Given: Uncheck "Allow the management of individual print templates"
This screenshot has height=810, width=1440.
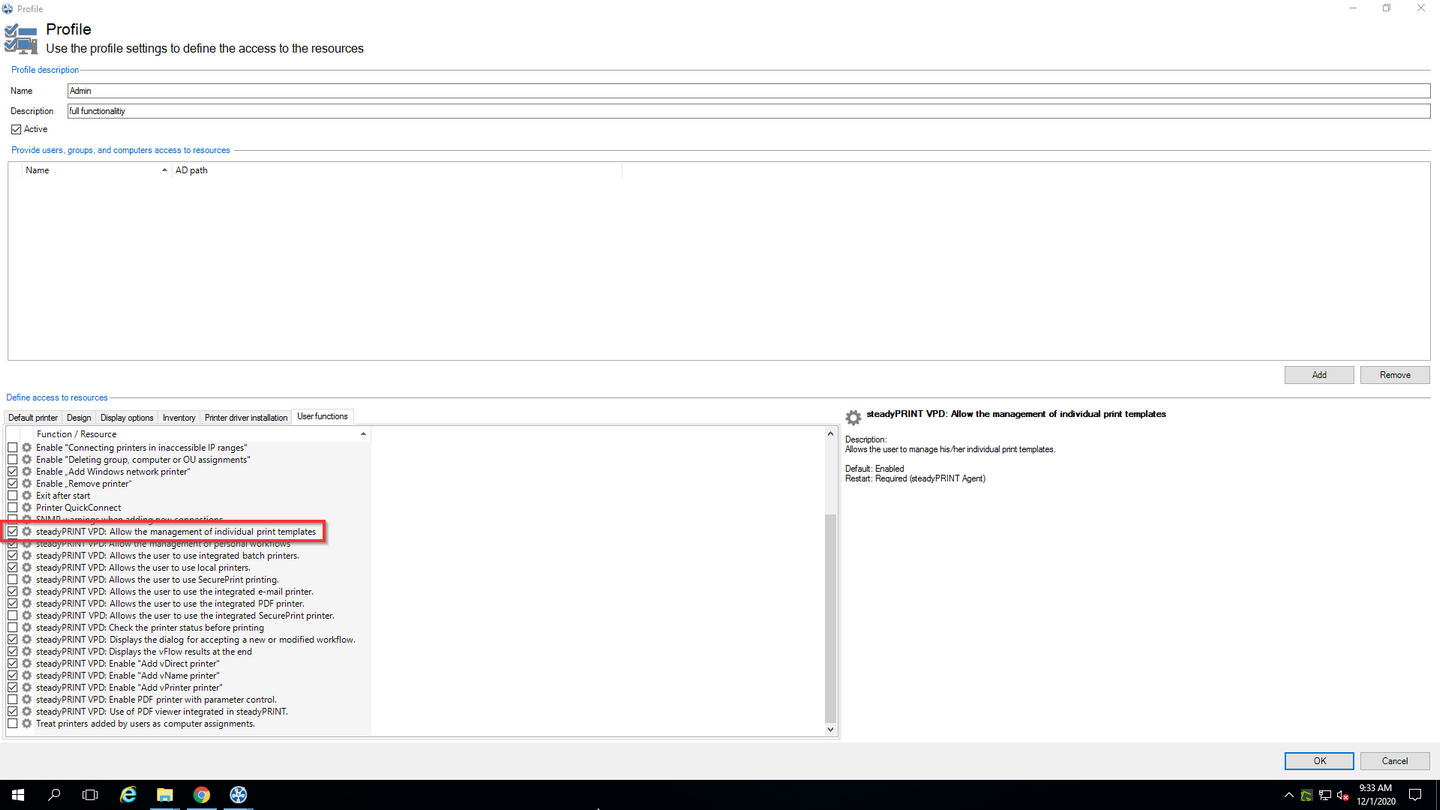Looking at the screenshot, I should [13, 532].
